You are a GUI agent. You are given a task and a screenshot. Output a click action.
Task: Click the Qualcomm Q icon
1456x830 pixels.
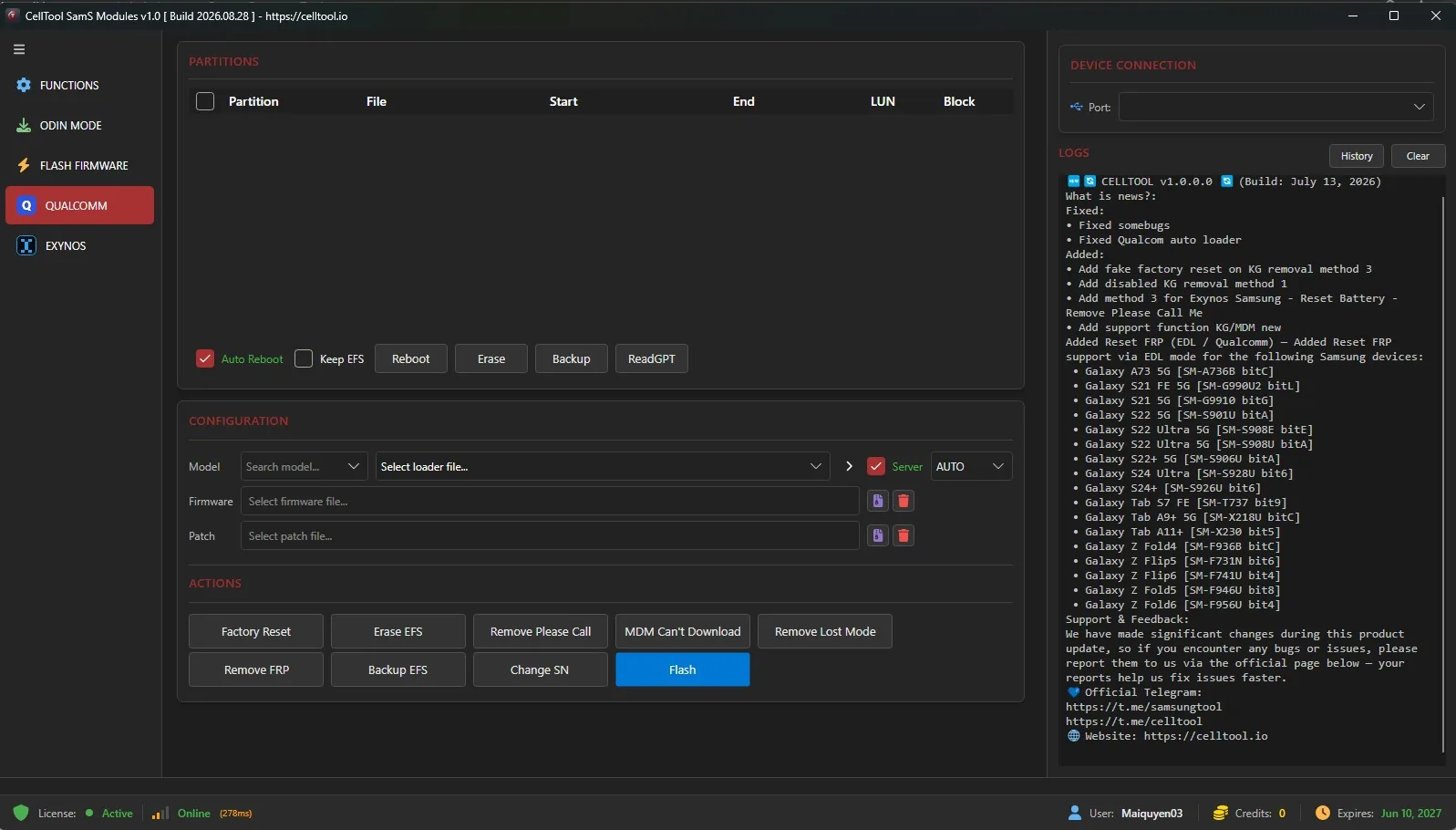click(x=26, y=205)
